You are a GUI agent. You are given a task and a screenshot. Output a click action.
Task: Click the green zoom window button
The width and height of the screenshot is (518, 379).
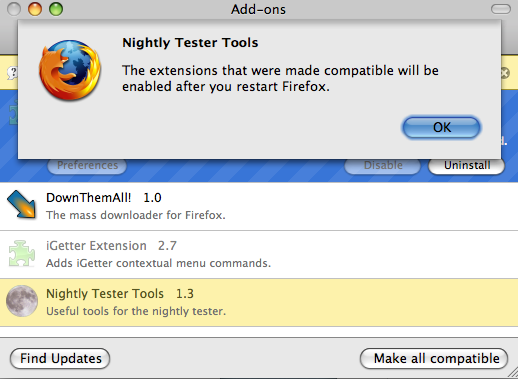[56, 9]
